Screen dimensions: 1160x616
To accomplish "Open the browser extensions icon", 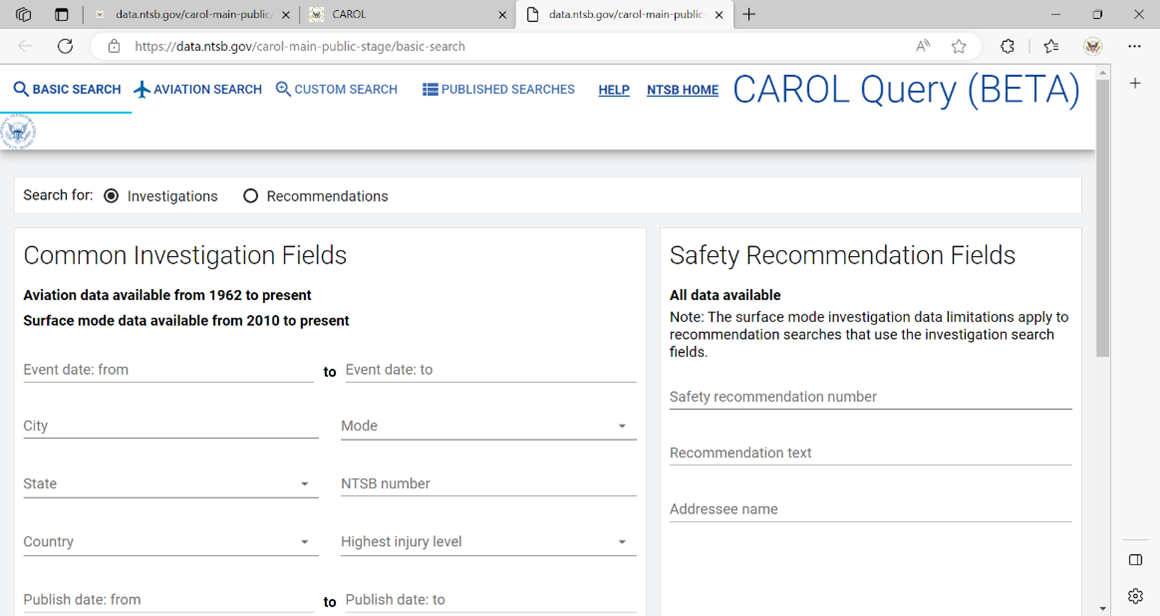I will (x=1008, y=47).
